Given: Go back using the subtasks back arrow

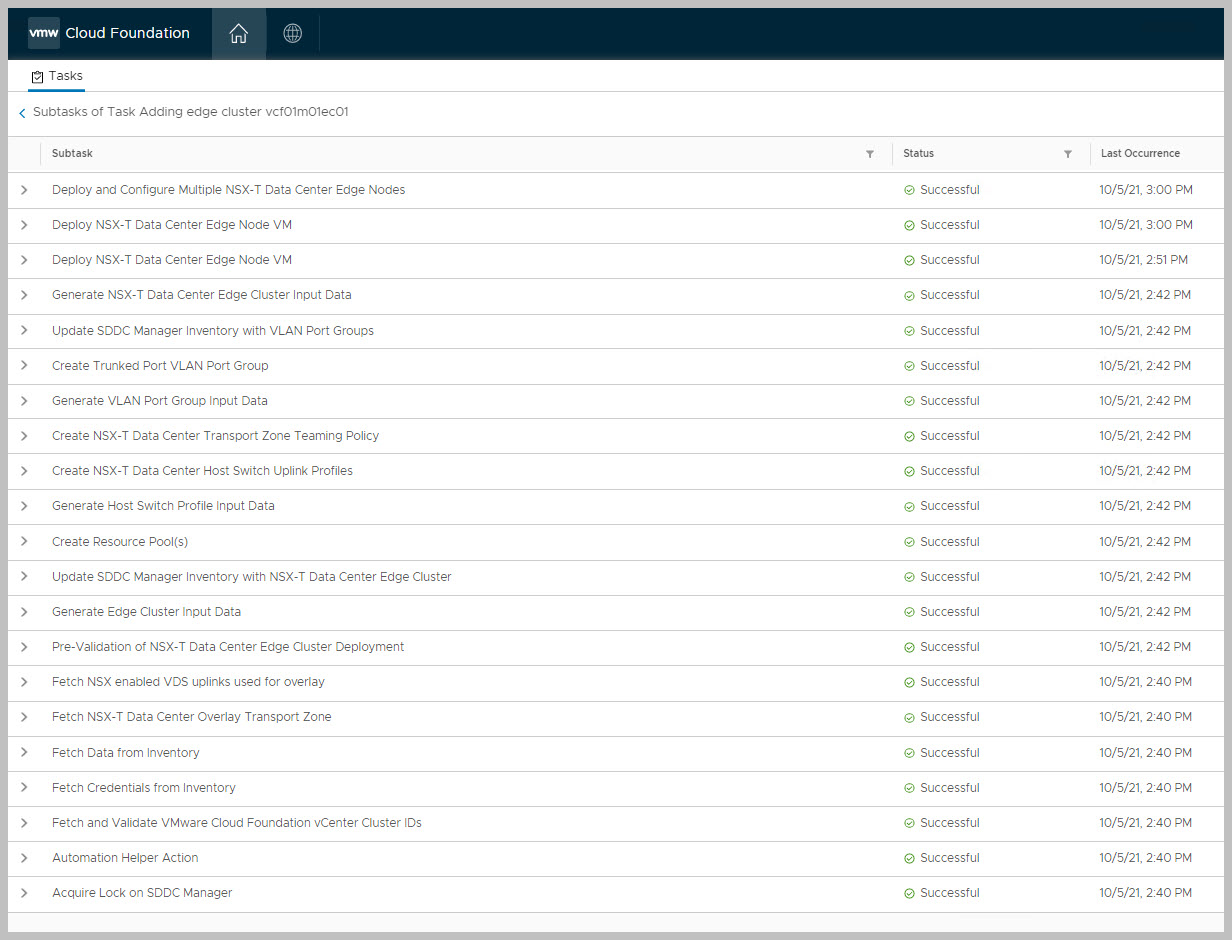Looking at the screenshot, I should pyautogui.click(x=22, y=113).
